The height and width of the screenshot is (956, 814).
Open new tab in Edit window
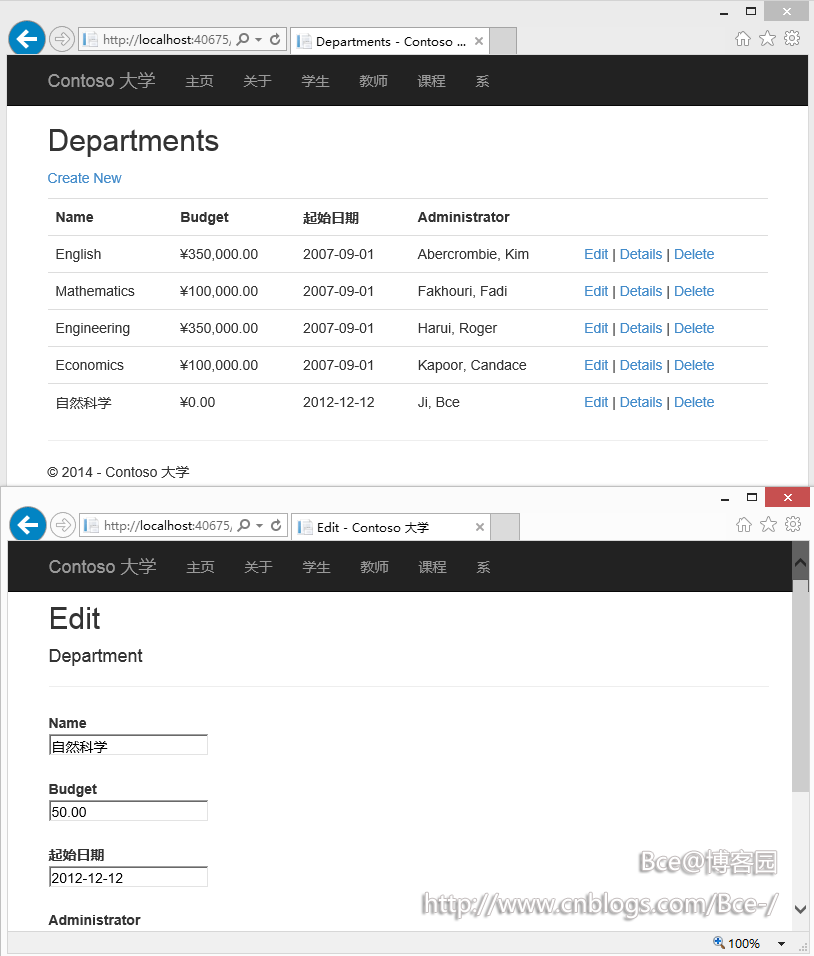pos(505,527)
